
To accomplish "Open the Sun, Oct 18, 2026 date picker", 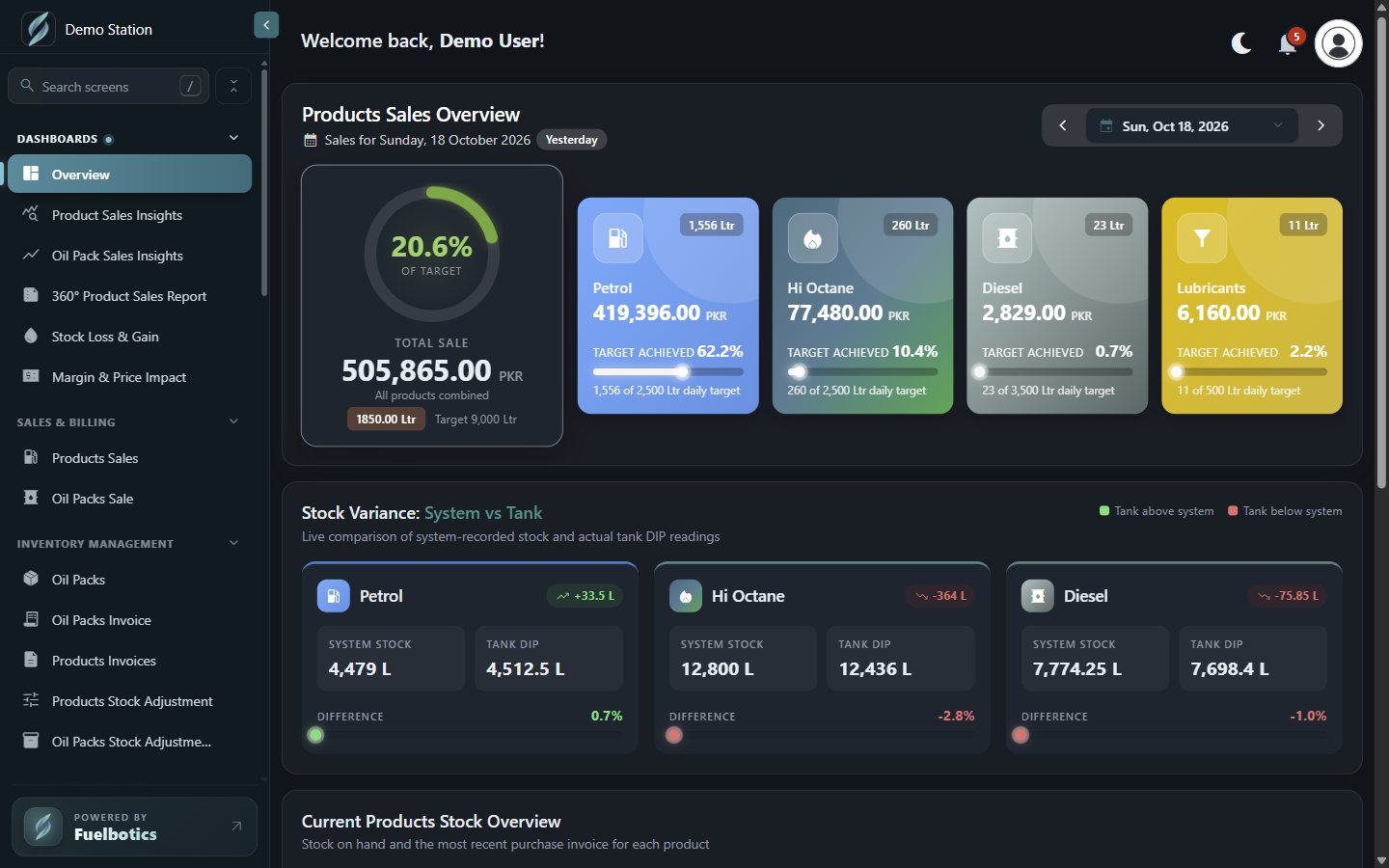I will [x=1192, y=125].
